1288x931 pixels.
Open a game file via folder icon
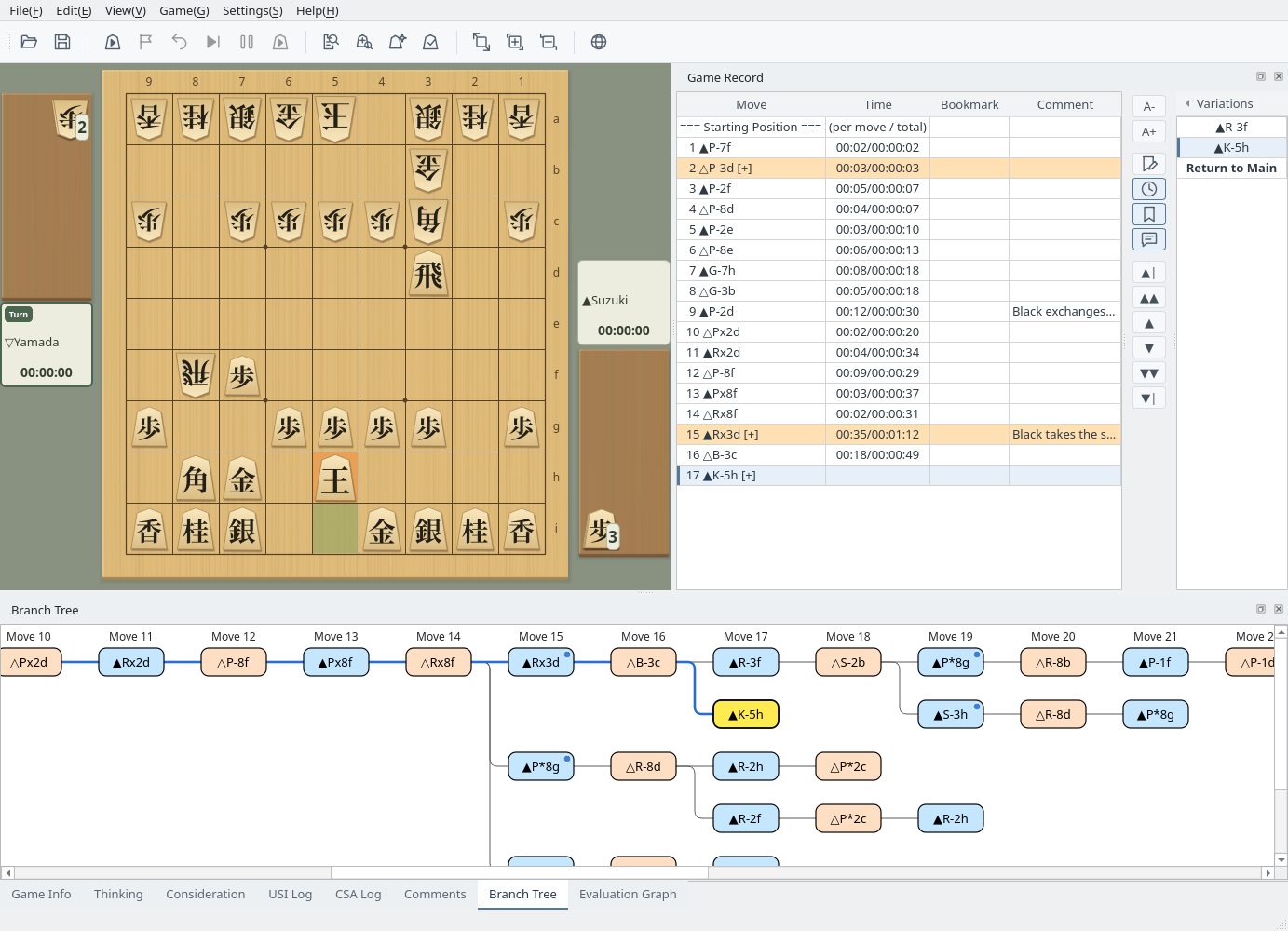click(29, 42)
